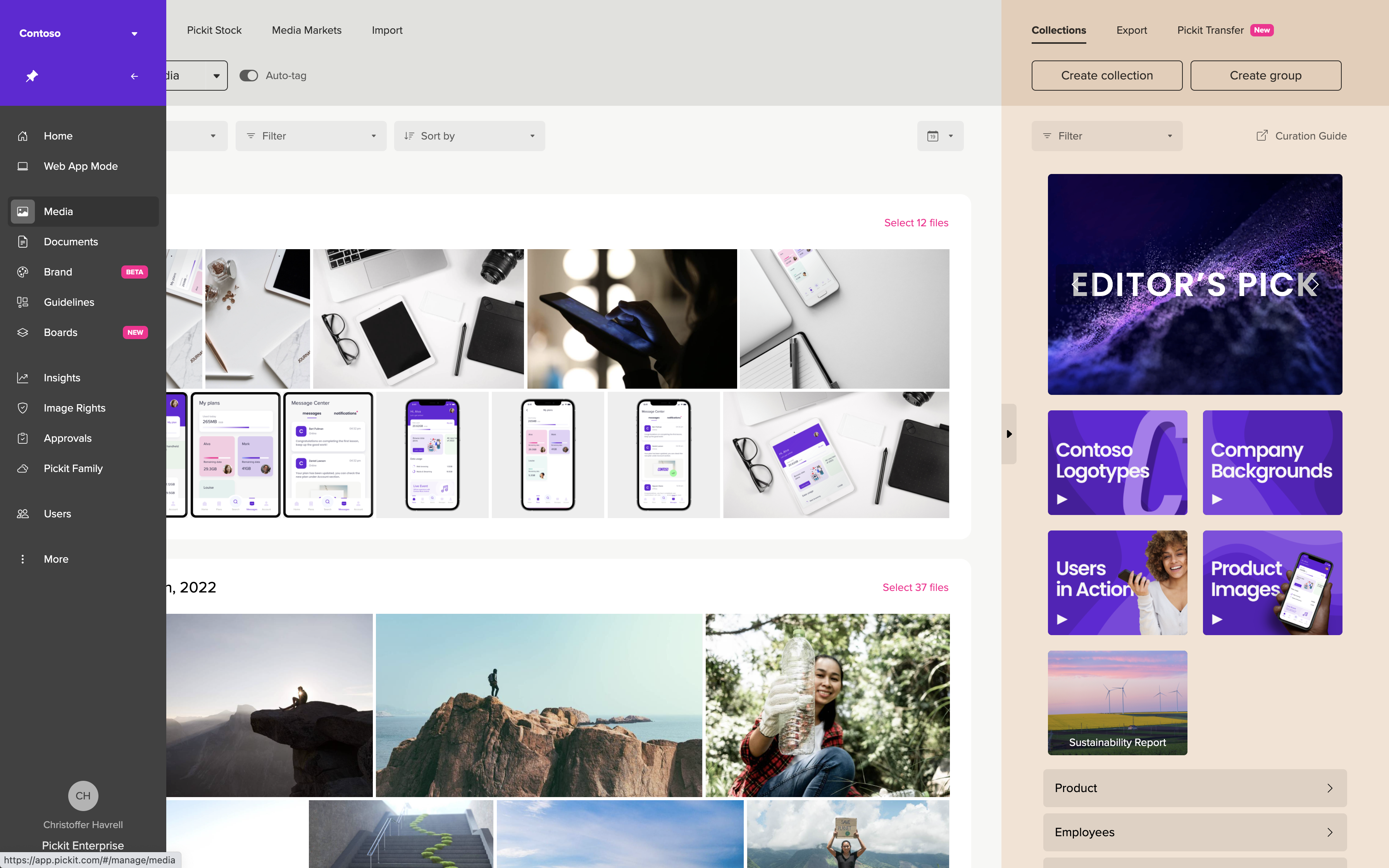
Task: Open Guidelines in the sidebar
Action: 69,302
